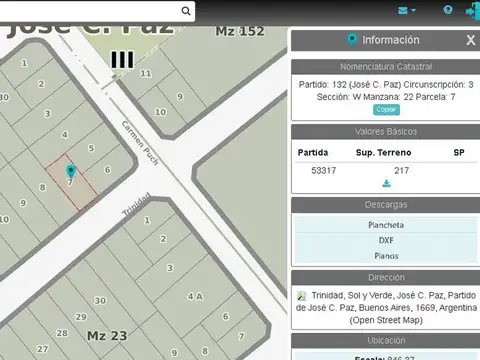Click parcel 29 in Mz 23
The width and height of the screenshot is (480, 360).
[81, 317]
